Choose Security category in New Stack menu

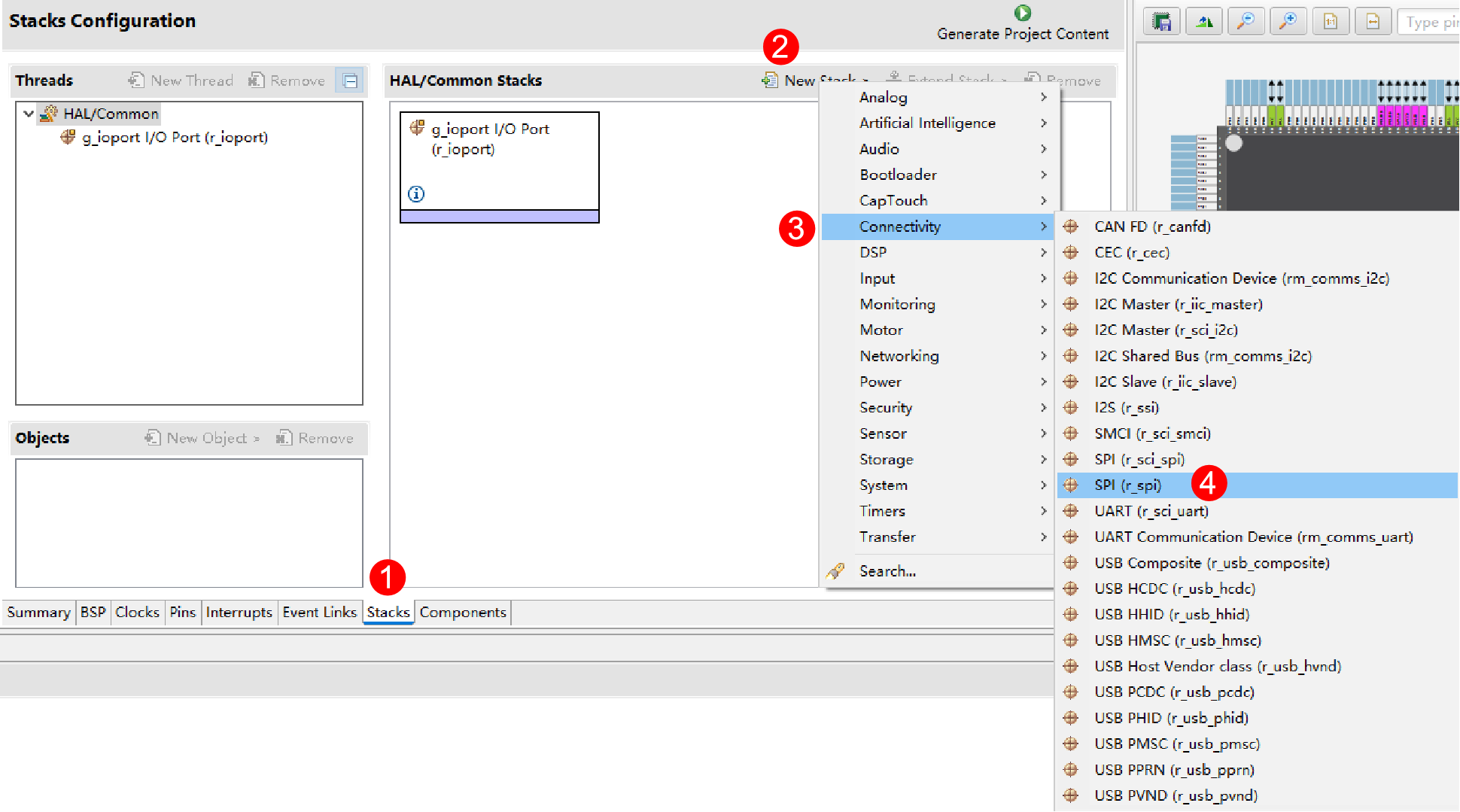[938, 407]
